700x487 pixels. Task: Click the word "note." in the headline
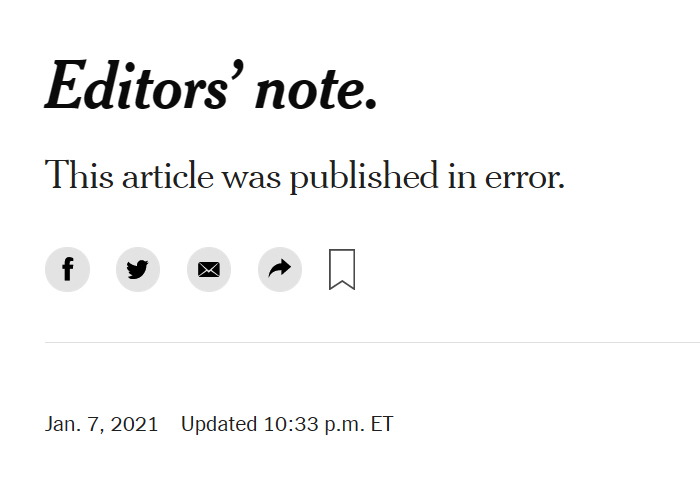point(316,90)
